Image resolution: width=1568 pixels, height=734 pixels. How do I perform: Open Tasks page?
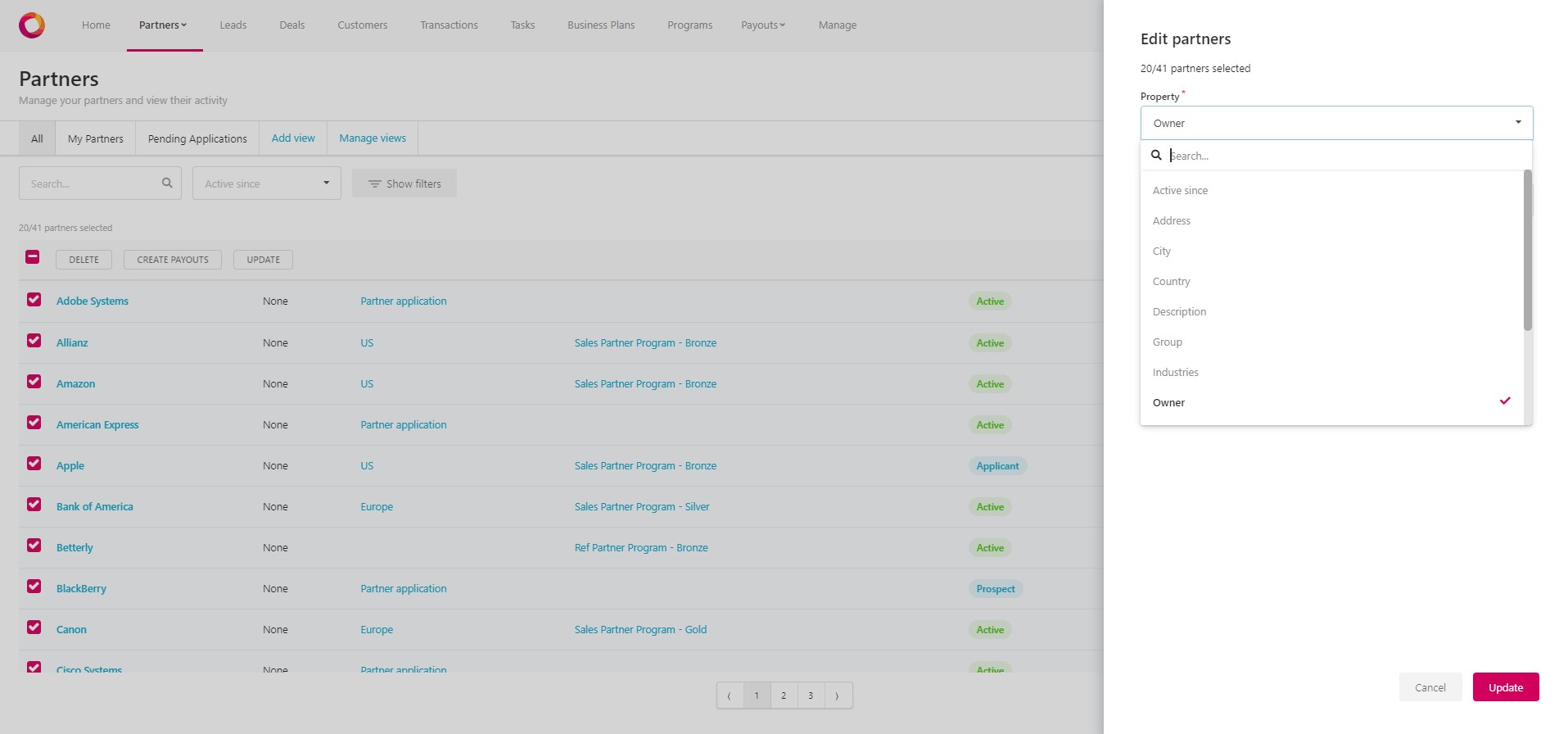[x=522, y=25]
